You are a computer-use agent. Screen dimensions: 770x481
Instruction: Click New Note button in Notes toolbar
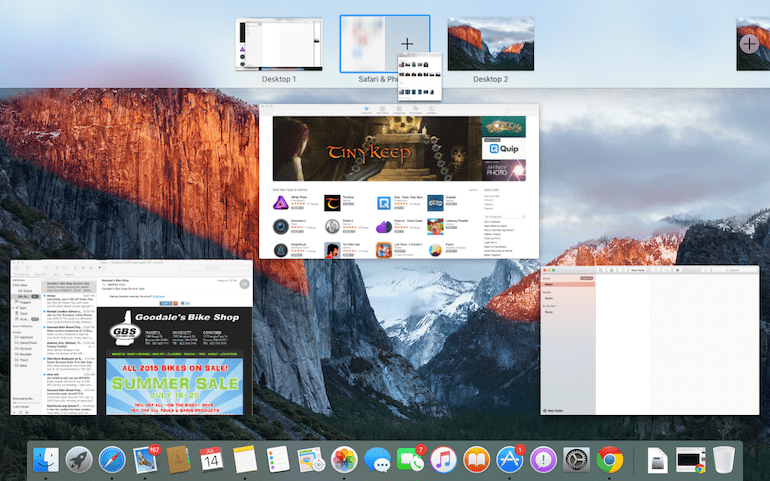(x=638, y=270)
